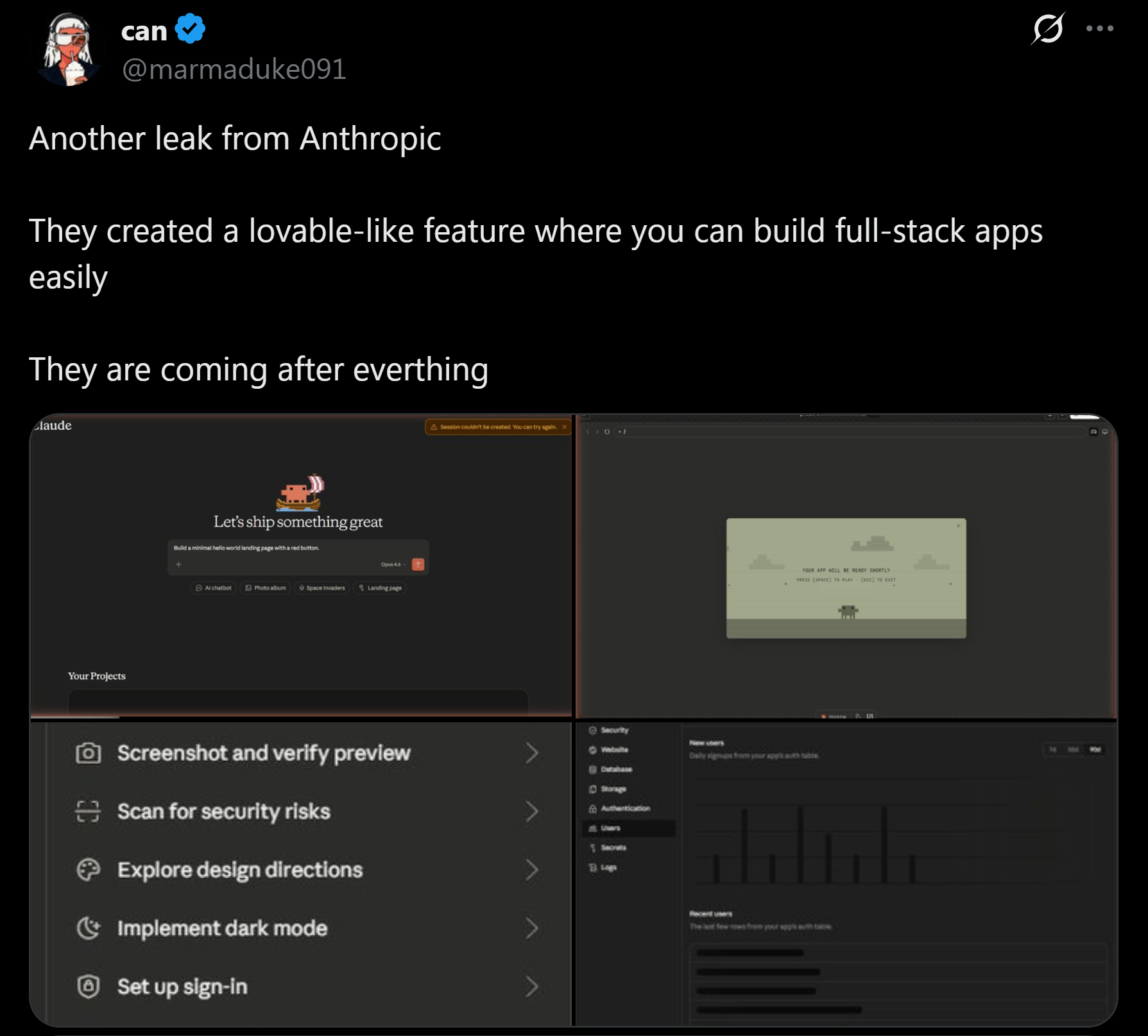Select the 30d range for New users
1148x1036 pixels.
click(1074, 749)
